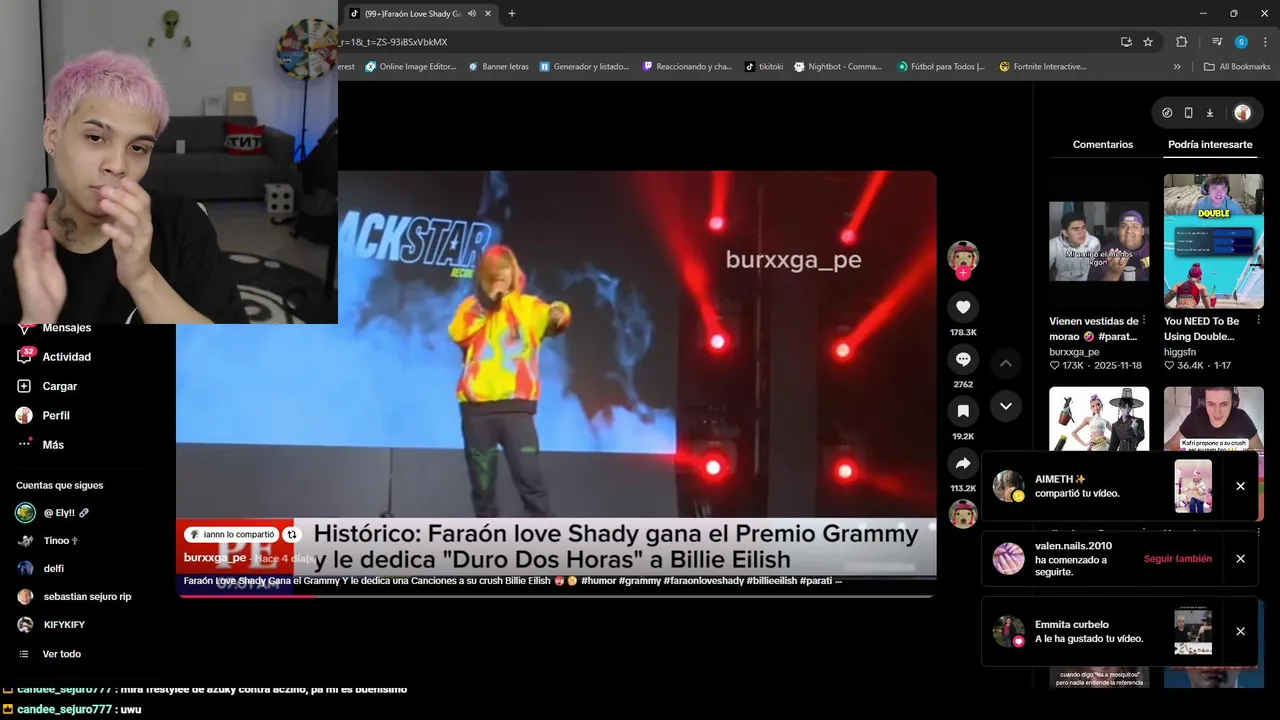Screen dimensions: 1280x720
Task: Open more options on You NEED To Be card
Action: pyautogui.click(x=1258, y=321)
